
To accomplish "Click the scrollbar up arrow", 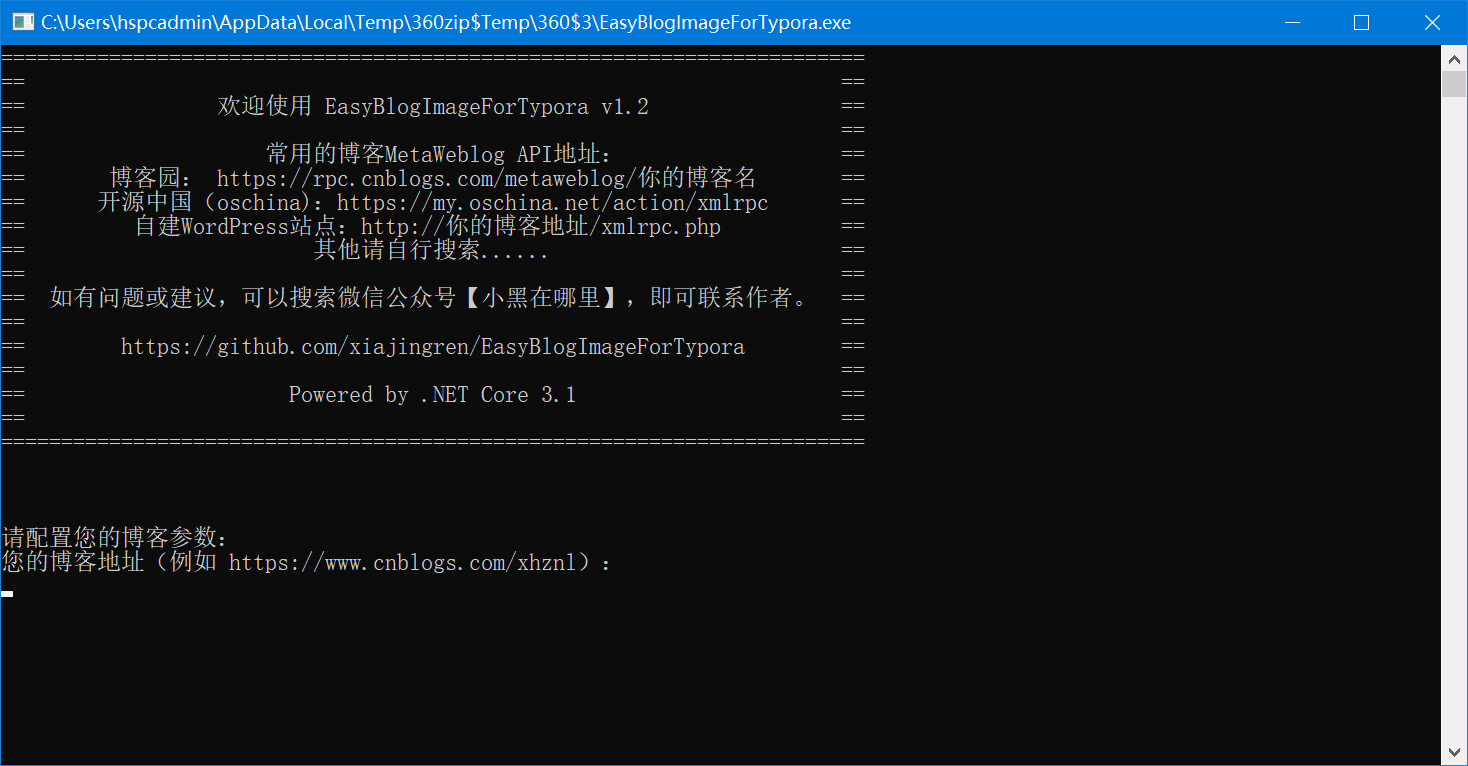I will click(x=1454, y=57).
